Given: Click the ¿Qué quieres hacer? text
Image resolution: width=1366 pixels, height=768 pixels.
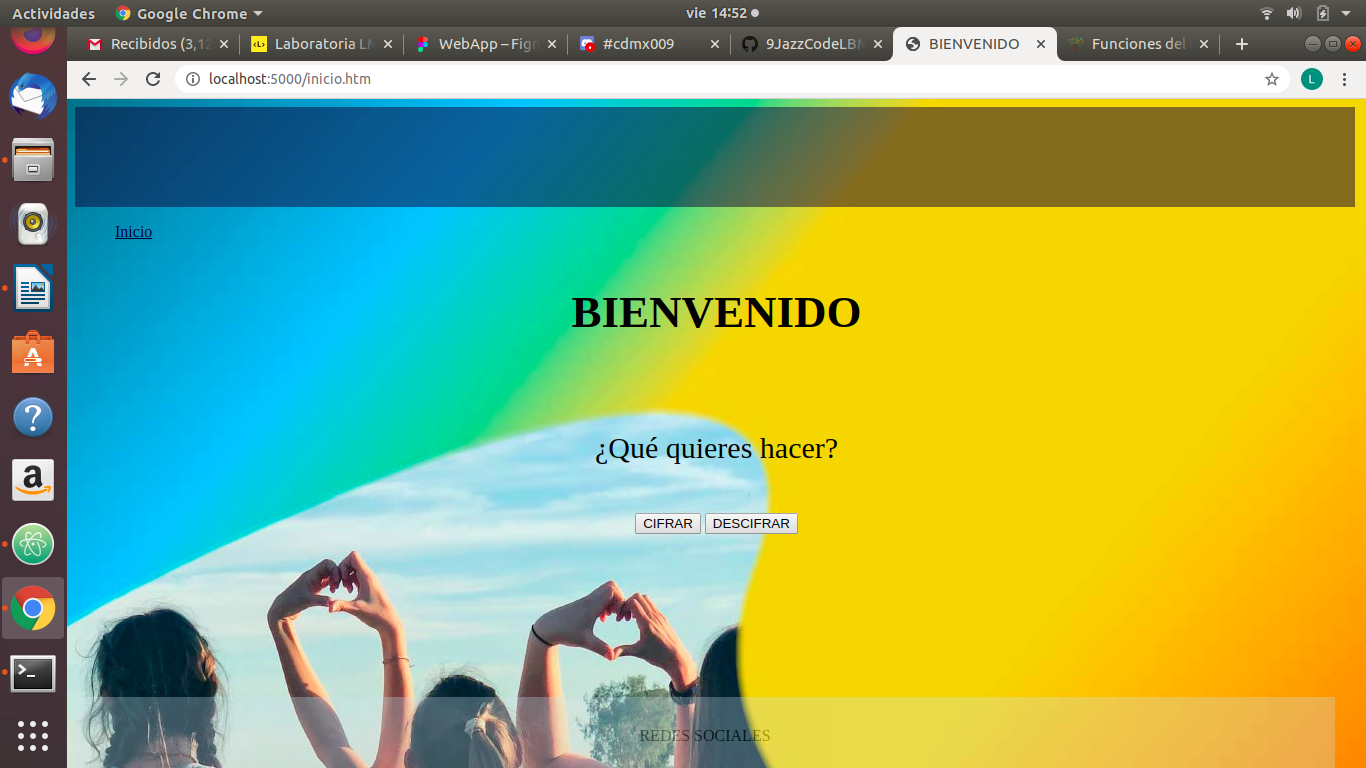Looking at the screenshot, I should 716,449.
